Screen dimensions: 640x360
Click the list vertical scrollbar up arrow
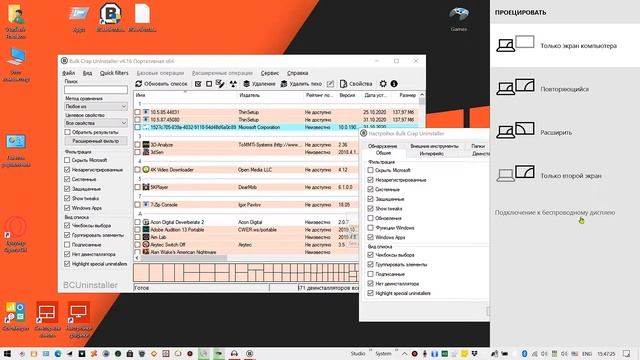[422, 95]
